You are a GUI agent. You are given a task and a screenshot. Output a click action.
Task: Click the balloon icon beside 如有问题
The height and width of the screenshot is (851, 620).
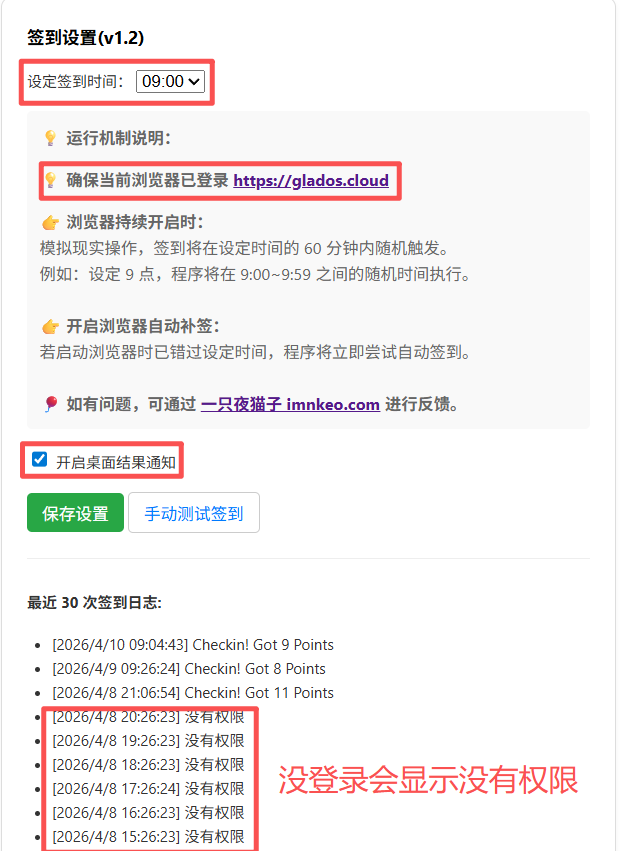click(x=51, y=404)
